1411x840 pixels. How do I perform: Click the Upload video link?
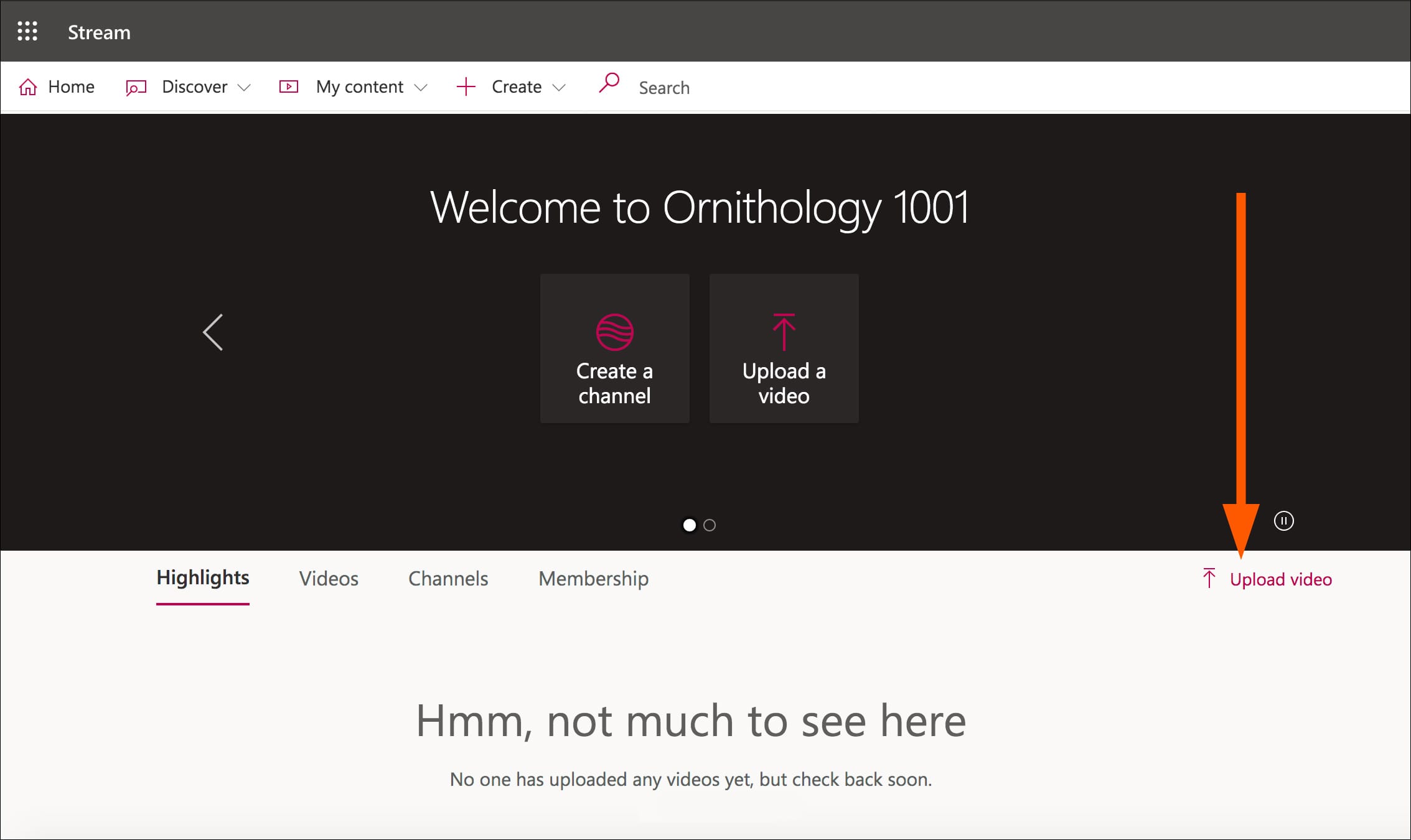click(1280, 579)
